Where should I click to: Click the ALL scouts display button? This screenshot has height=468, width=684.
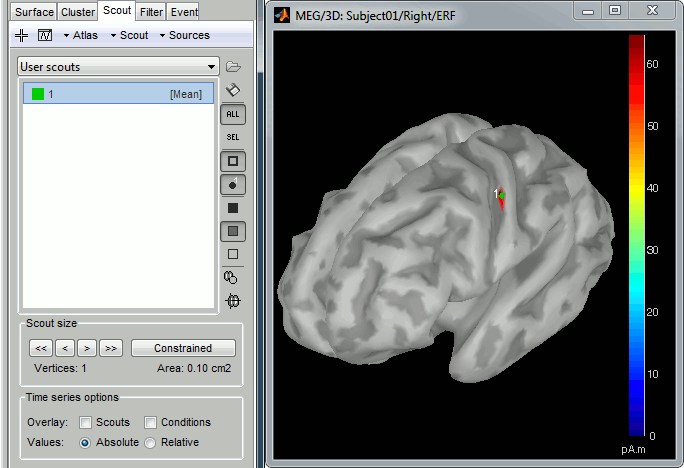(233, 114)
